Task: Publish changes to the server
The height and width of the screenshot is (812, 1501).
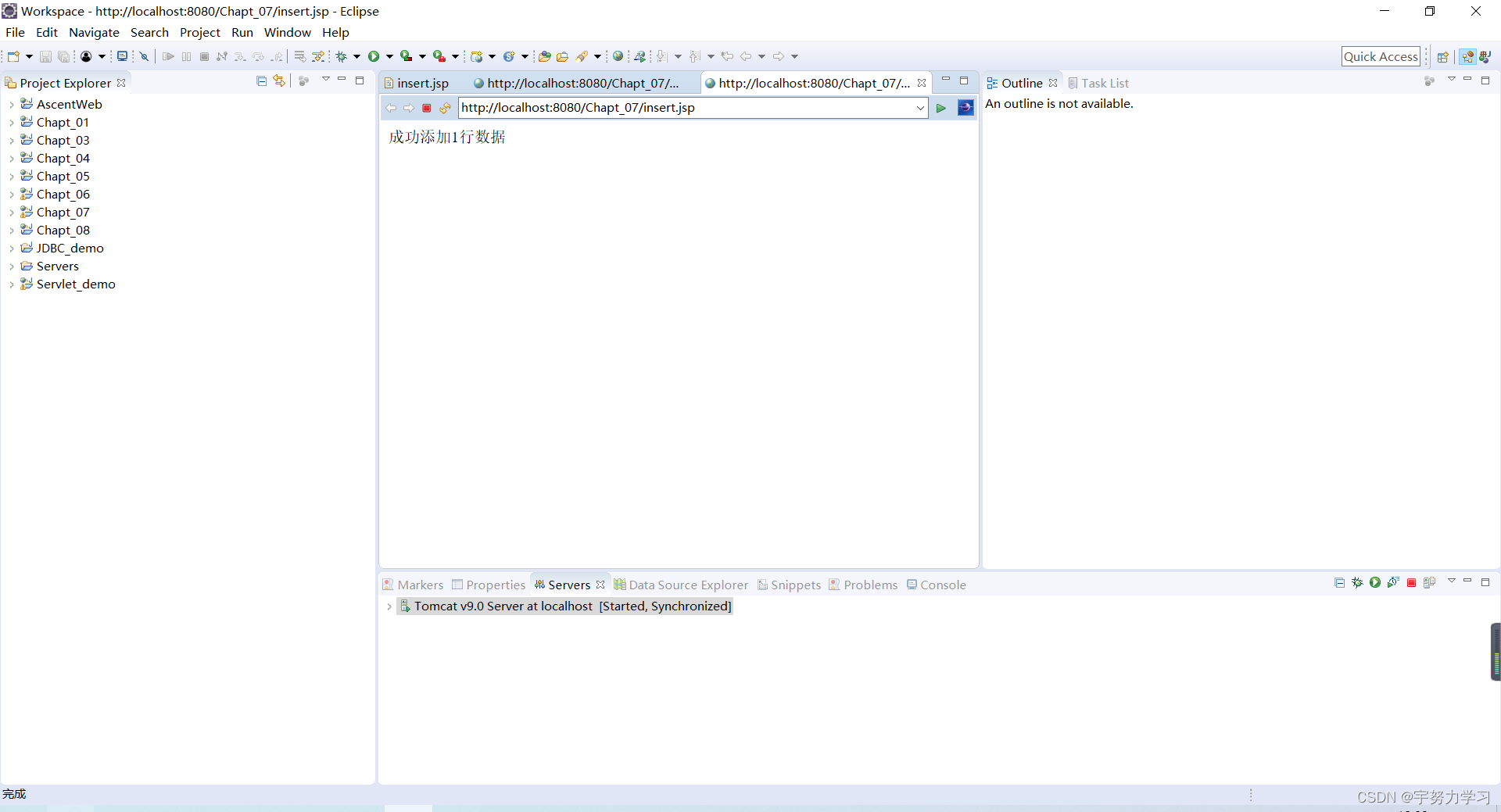Action: click(x=1430, y=583)
